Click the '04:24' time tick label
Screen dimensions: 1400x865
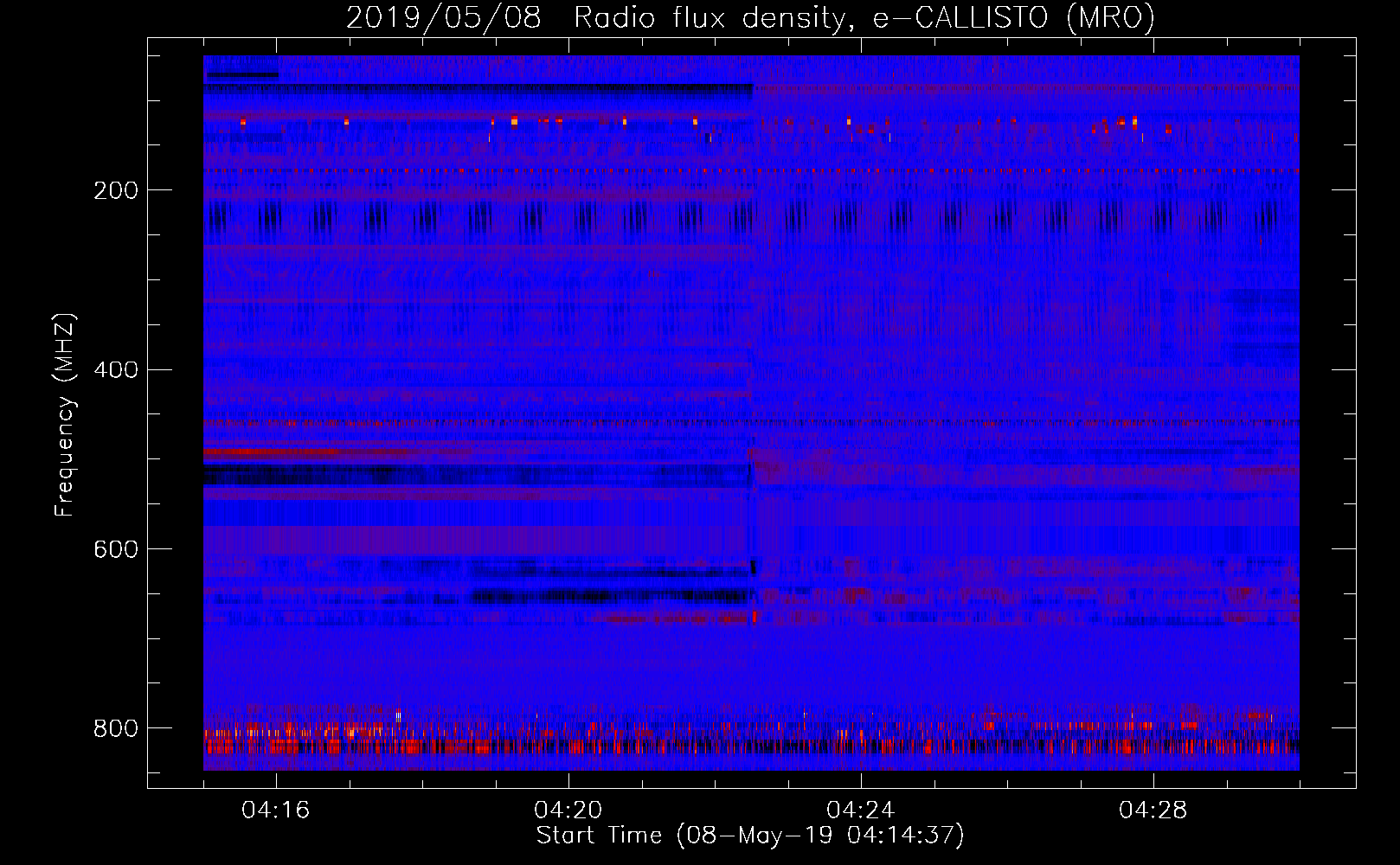861,811
